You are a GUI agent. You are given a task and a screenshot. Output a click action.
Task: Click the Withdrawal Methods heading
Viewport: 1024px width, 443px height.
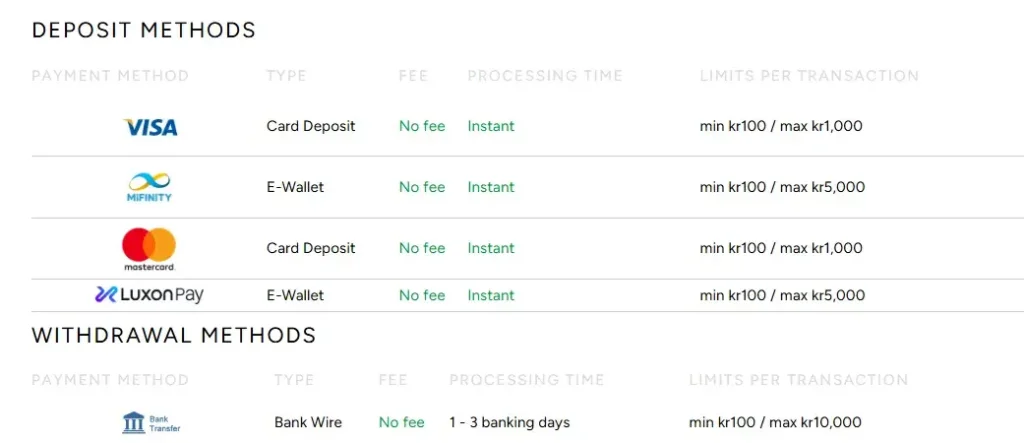pyautogui.click(x=174, y=335)
